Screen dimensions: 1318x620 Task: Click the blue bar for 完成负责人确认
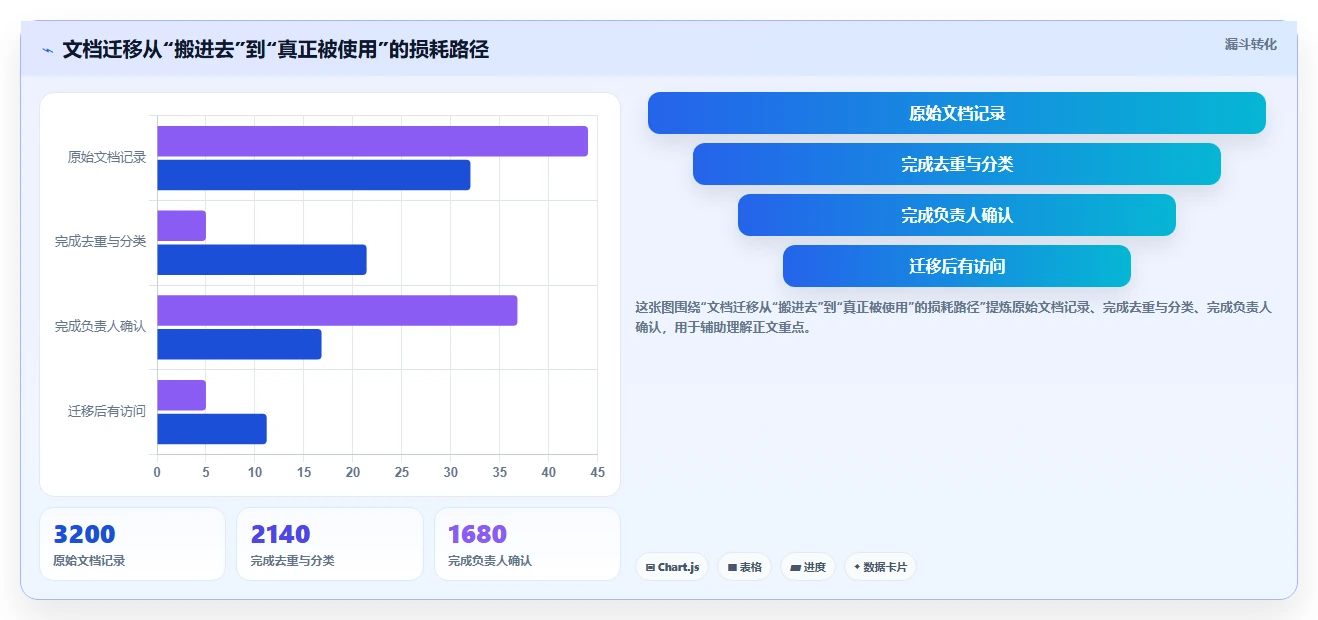click(239, 344)
